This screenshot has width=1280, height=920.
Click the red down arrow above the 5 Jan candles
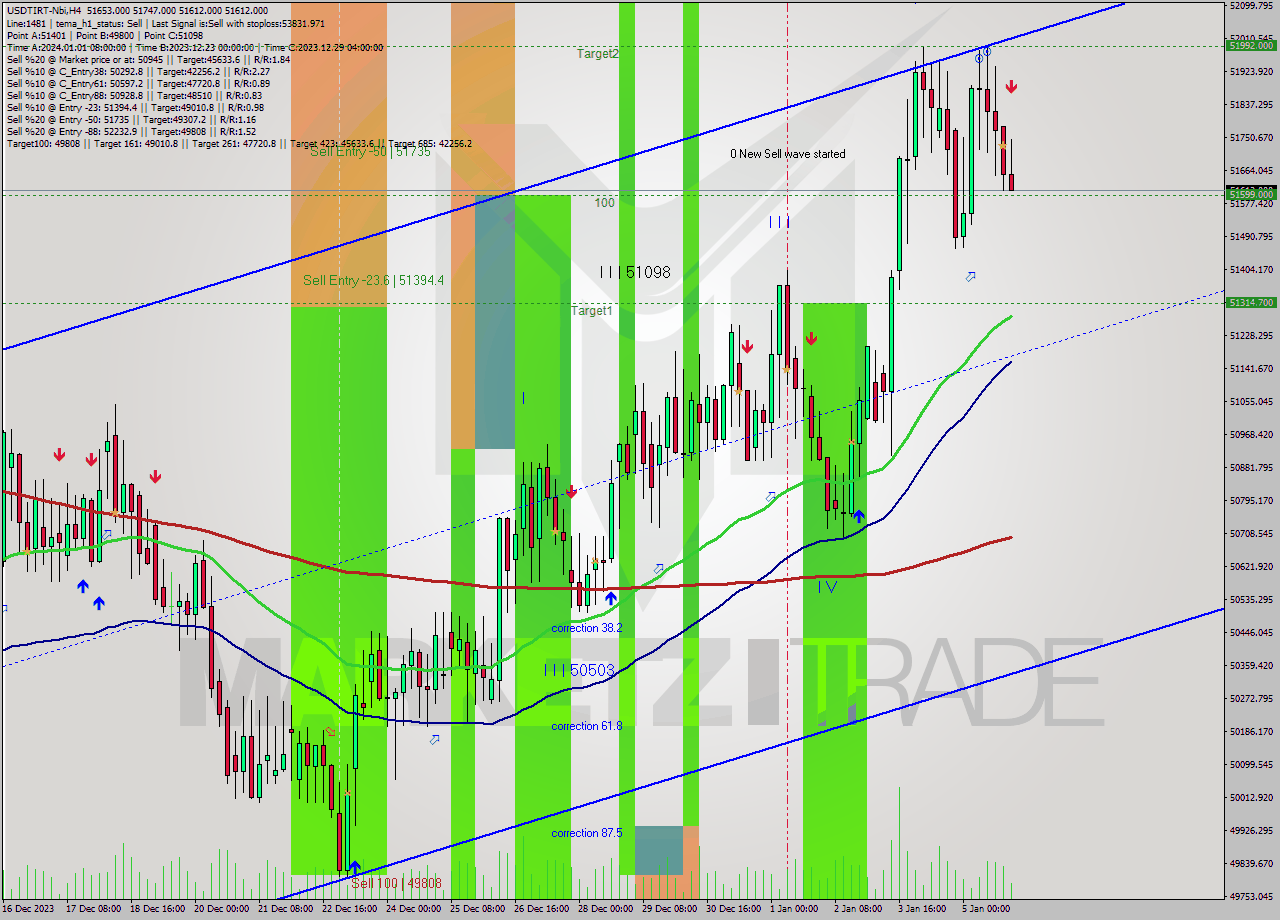pos(1011,87)
